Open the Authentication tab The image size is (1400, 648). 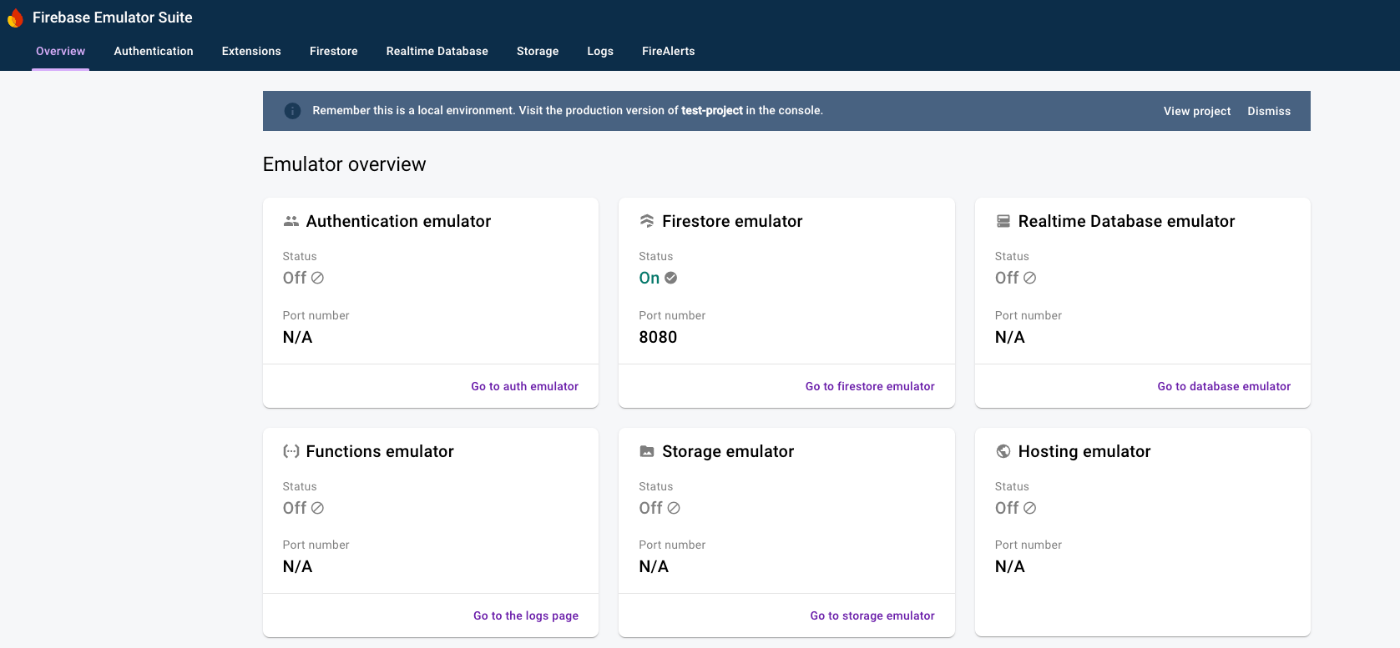(153, 51)
